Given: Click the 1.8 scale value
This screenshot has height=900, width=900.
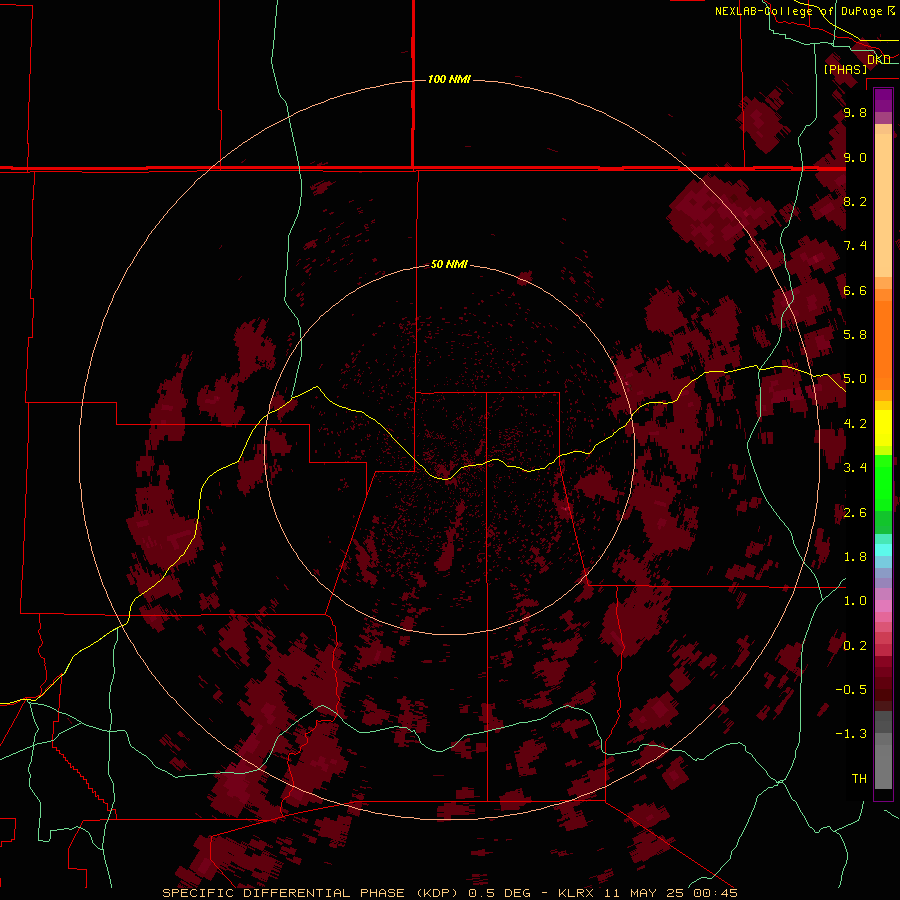Looking at the screenshot, I should tap(855, 557).
